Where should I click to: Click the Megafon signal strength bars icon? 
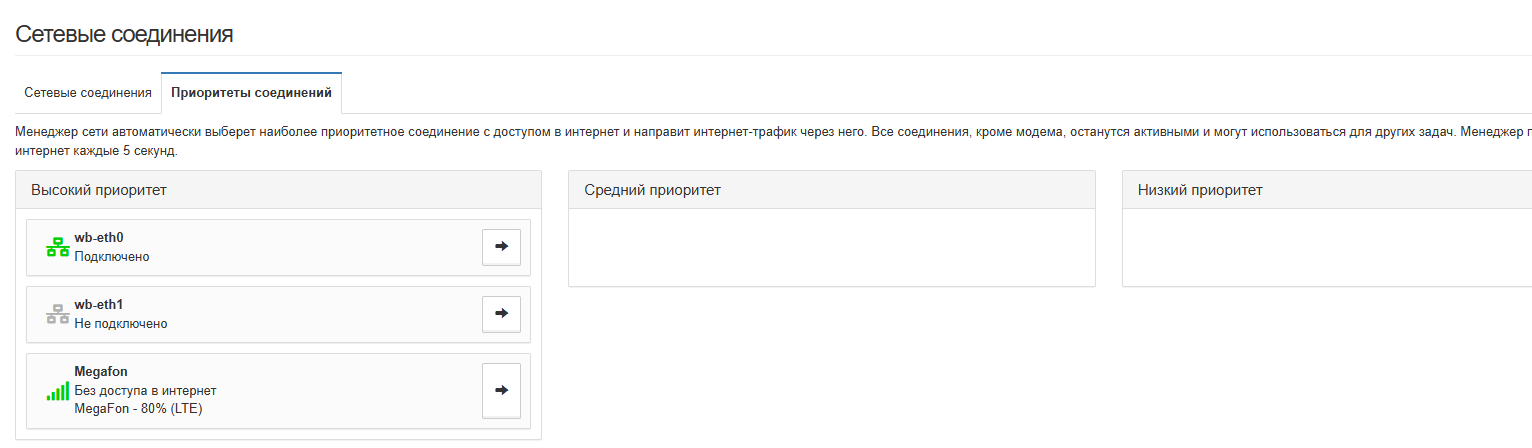tap(57, 391)
